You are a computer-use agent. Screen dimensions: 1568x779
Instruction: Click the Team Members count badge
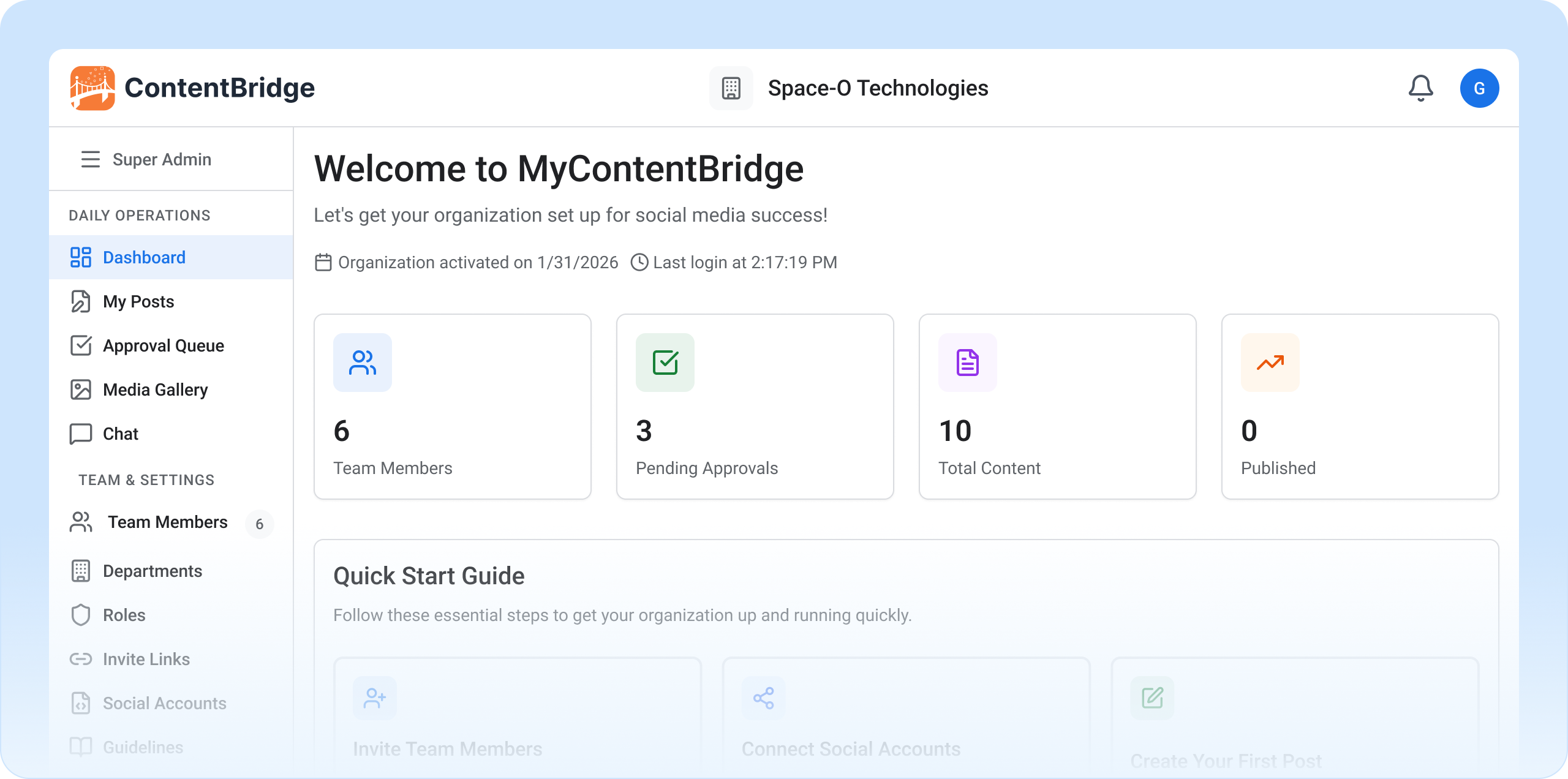click(259, 524)
